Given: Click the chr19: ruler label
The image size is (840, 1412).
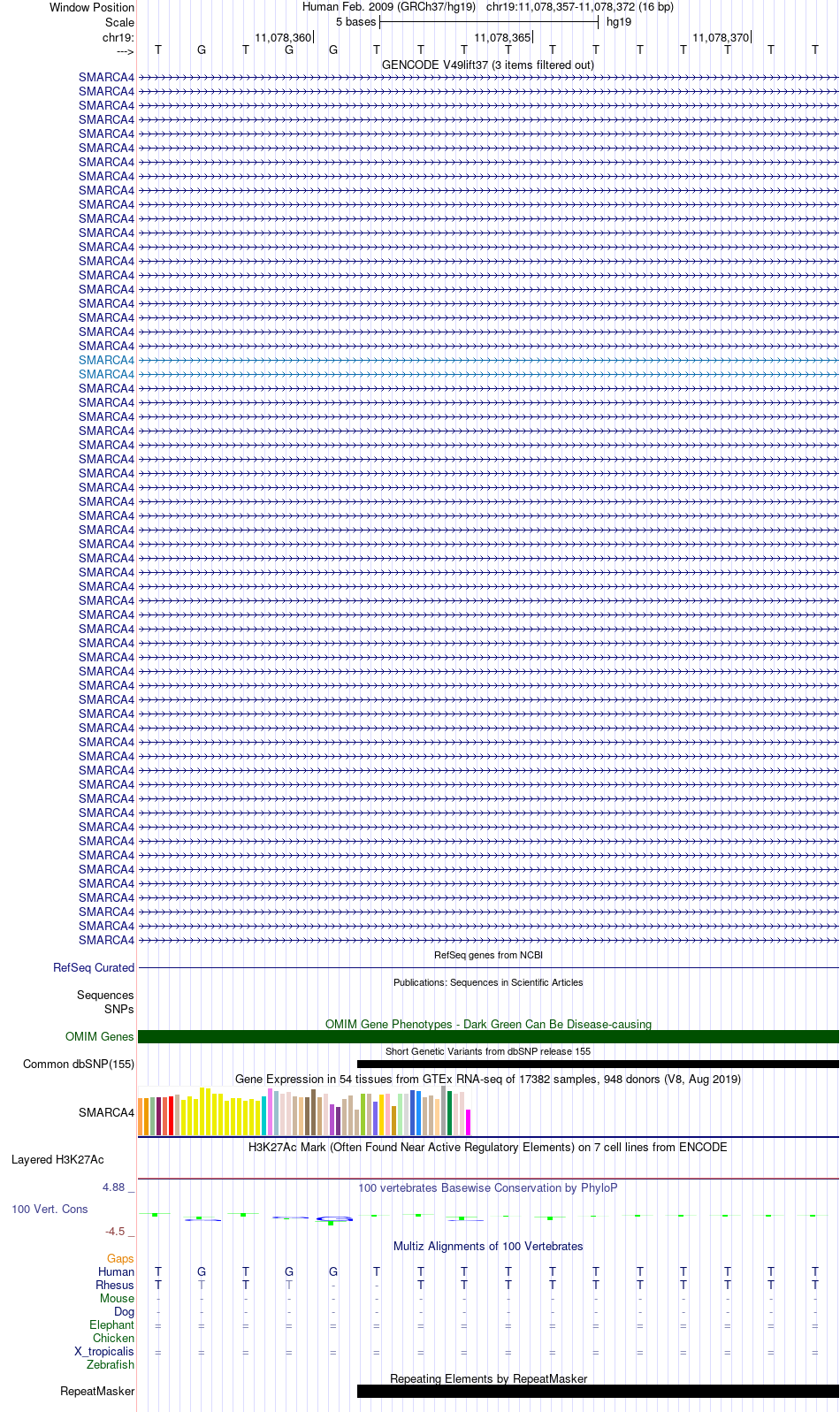Looking at the screenshot, I should pyautogui.click(x=118, y=37).
